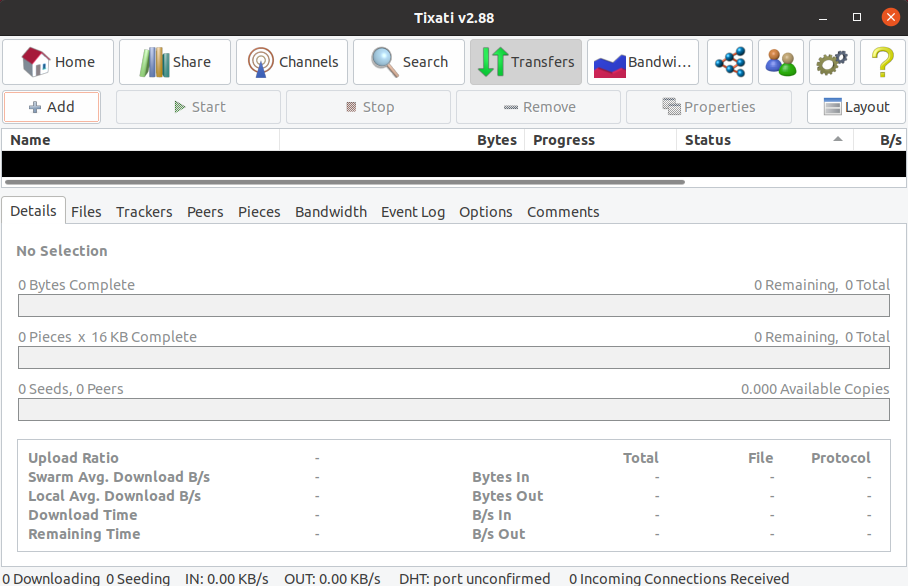Switch to the Pieces tab
Screen dimensions: 908x586
259,212
